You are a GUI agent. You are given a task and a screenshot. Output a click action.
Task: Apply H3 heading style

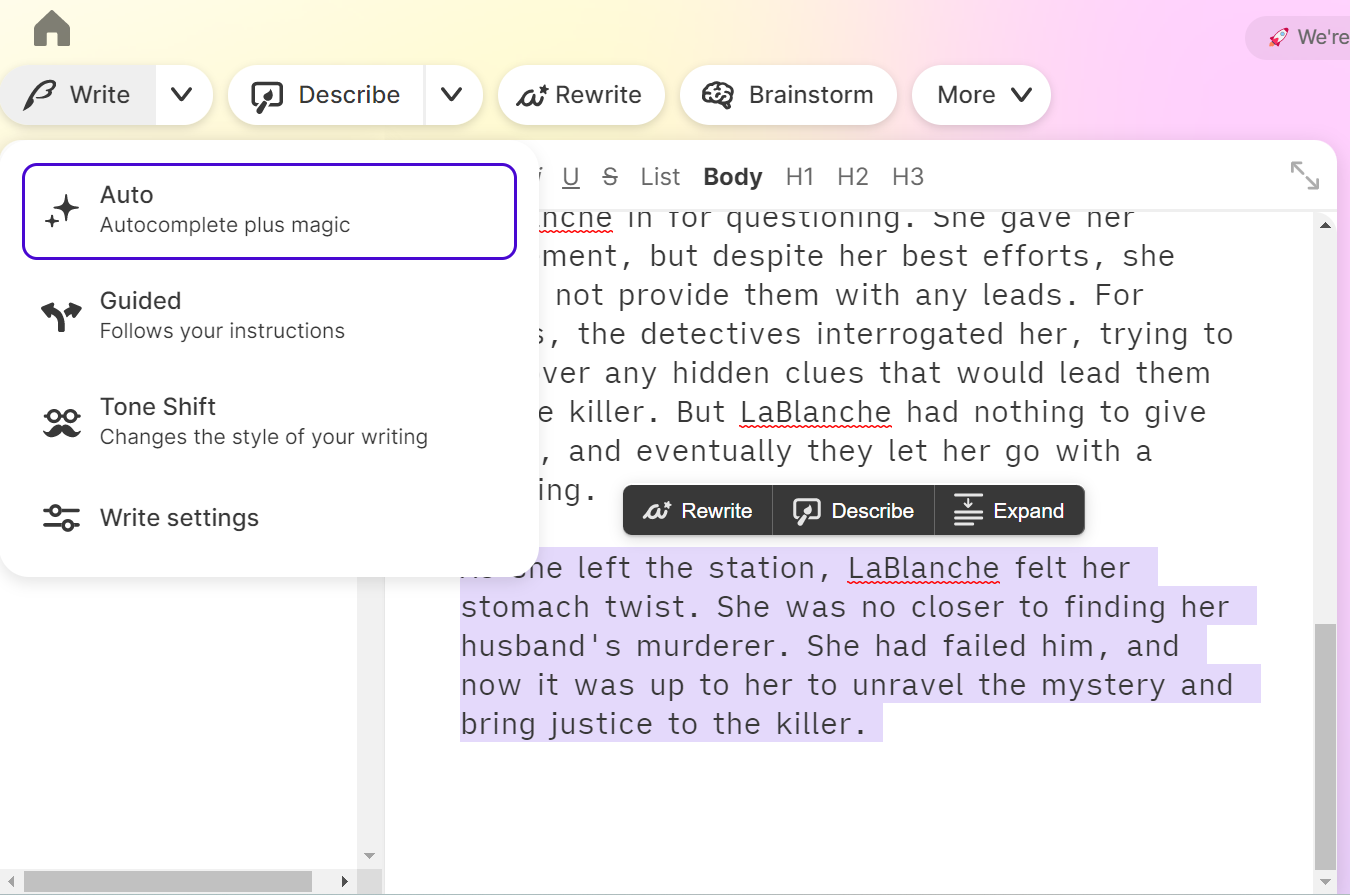pyautogui.click(x=908, y=177)
